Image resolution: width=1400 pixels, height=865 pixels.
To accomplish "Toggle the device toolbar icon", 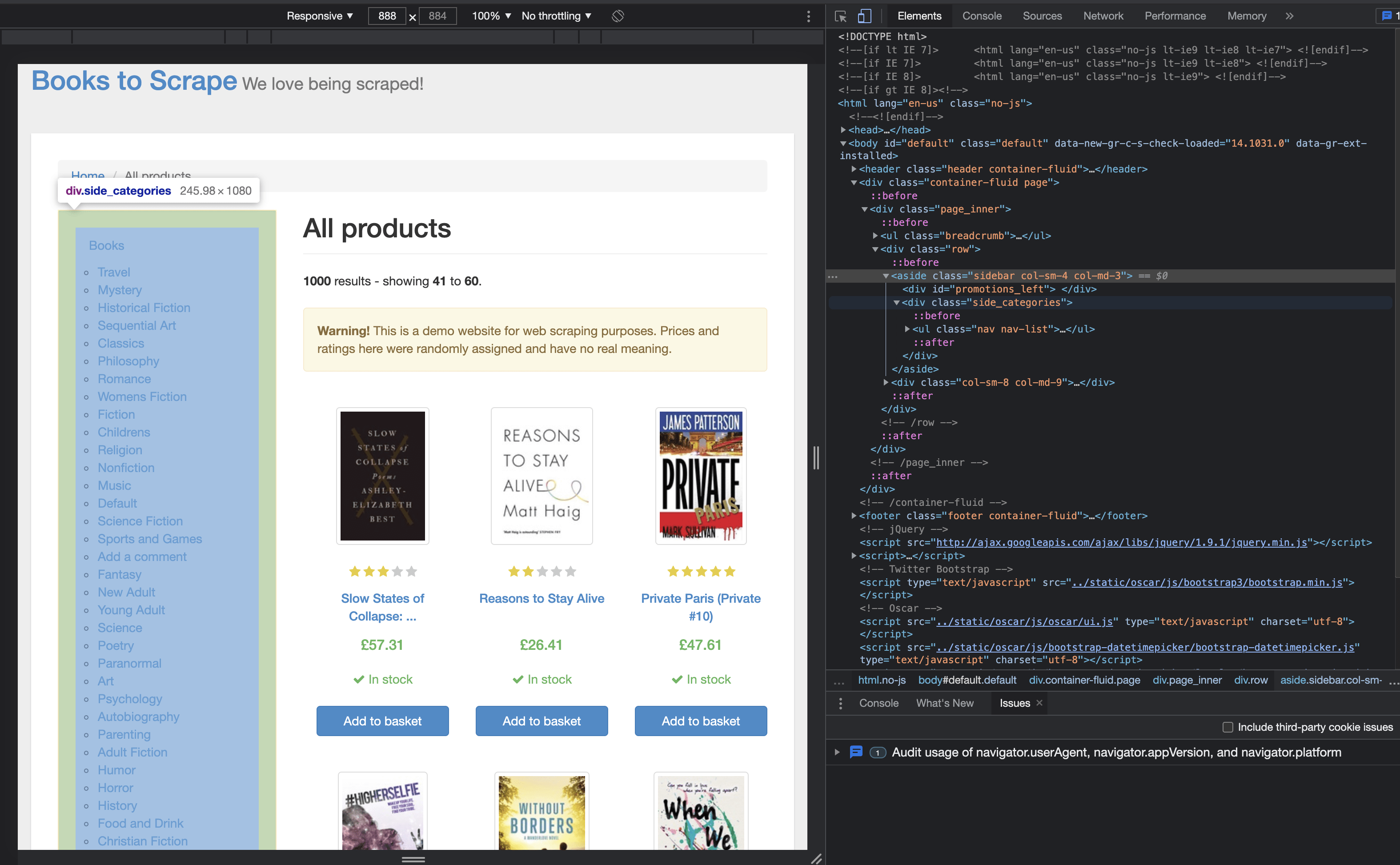I will click(x=864, y=16).
